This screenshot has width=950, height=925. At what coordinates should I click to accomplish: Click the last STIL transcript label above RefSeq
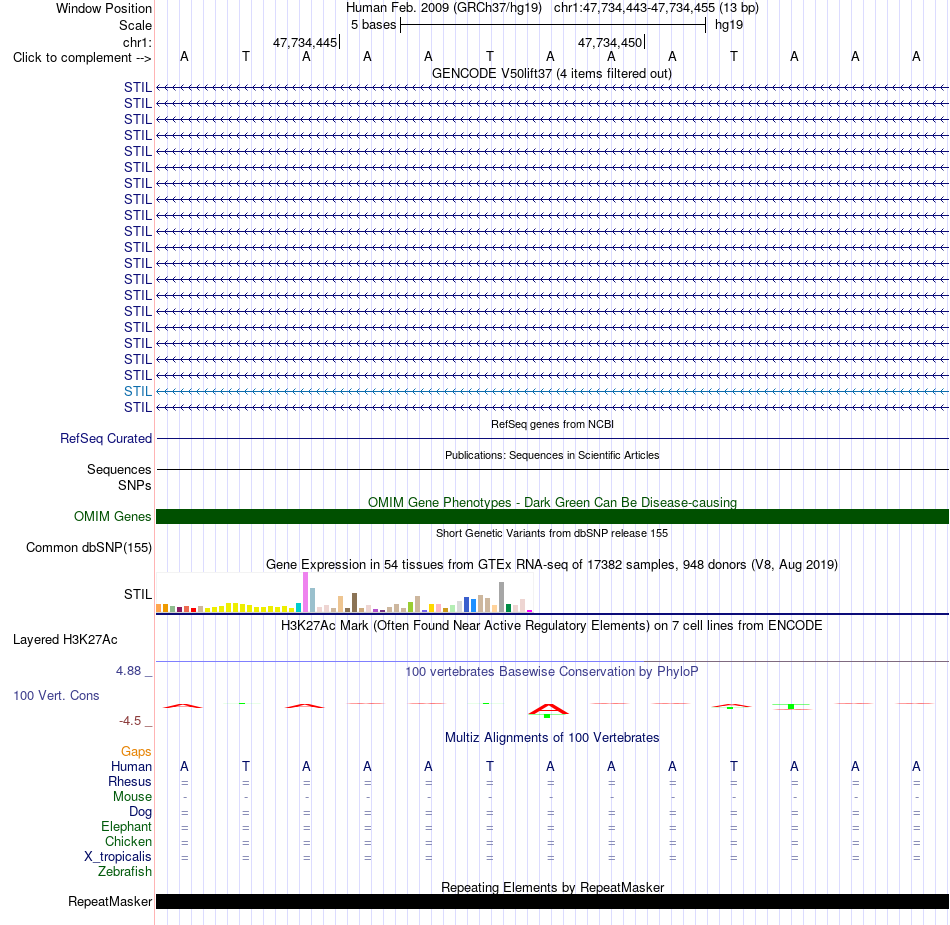[x=138, y=407]
